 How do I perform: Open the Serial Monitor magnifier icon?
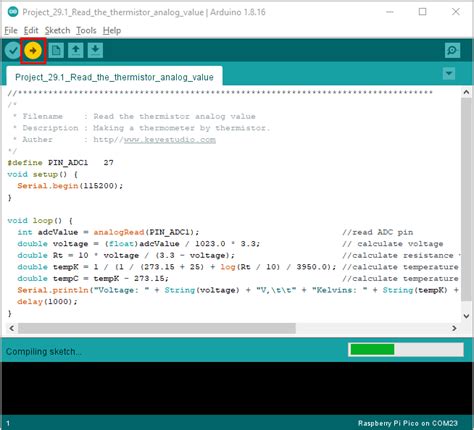pos(452,51)
